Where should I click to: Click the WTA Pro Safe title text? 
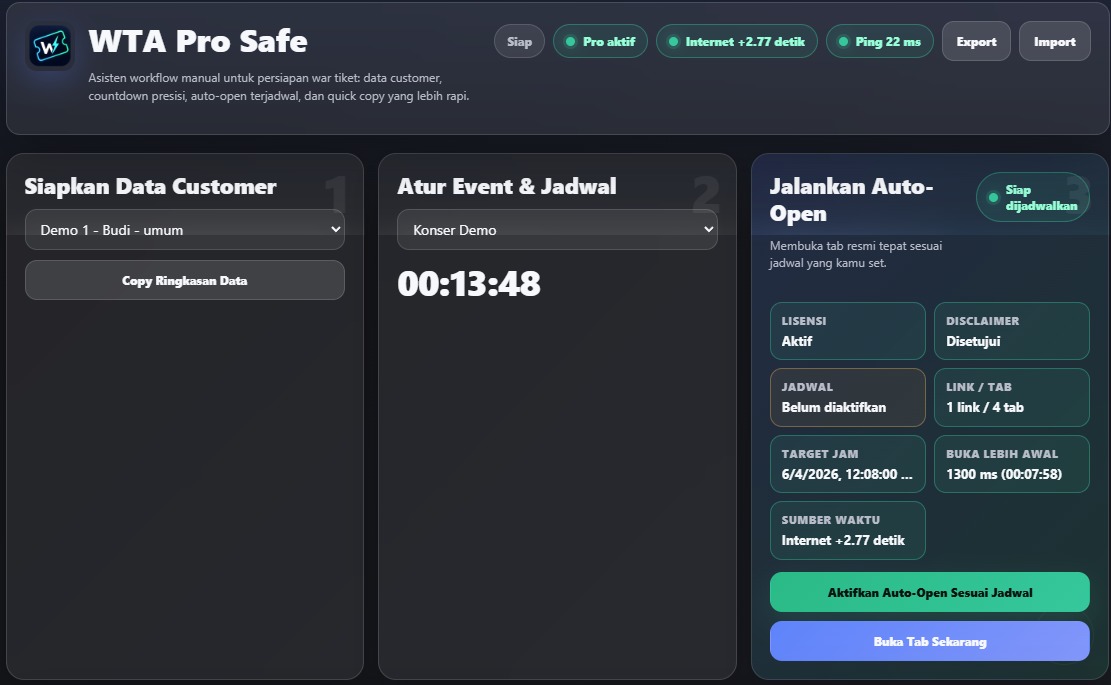198,41
